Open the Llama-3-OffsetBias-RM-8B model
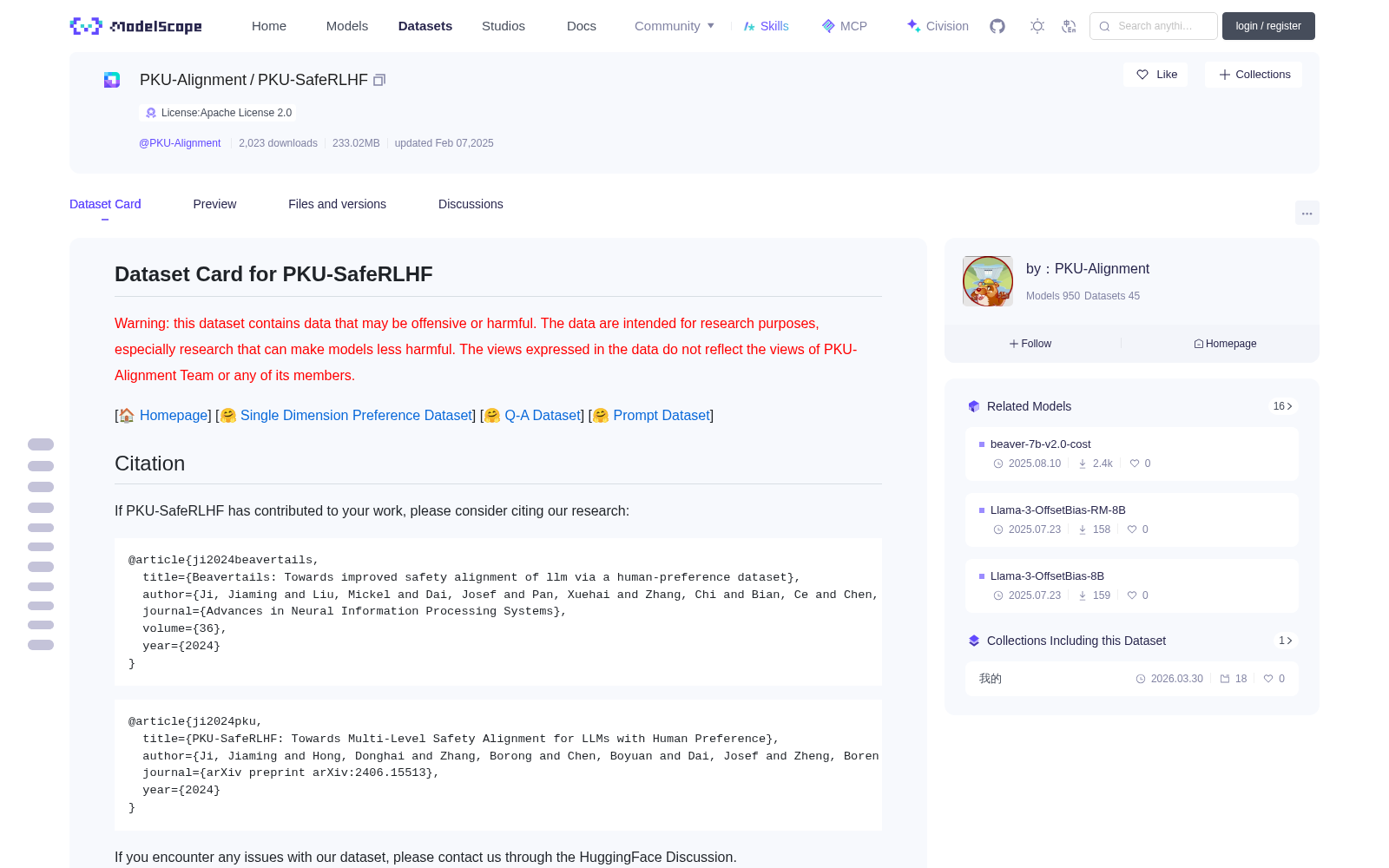Viewport: 1389px width, 868px height. tap(1132, 520)
